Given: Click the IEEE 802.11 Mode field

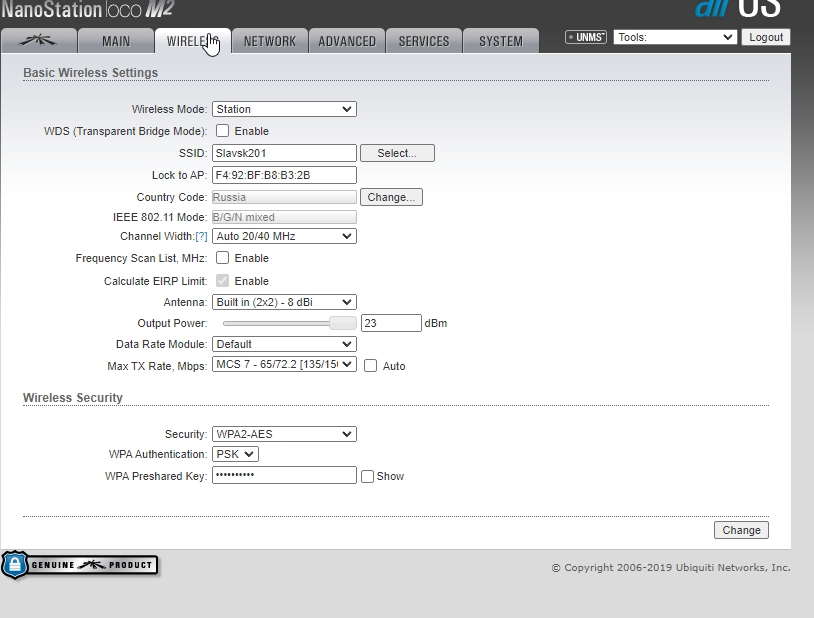Looking at the screenshot, I should pos(284,217).
